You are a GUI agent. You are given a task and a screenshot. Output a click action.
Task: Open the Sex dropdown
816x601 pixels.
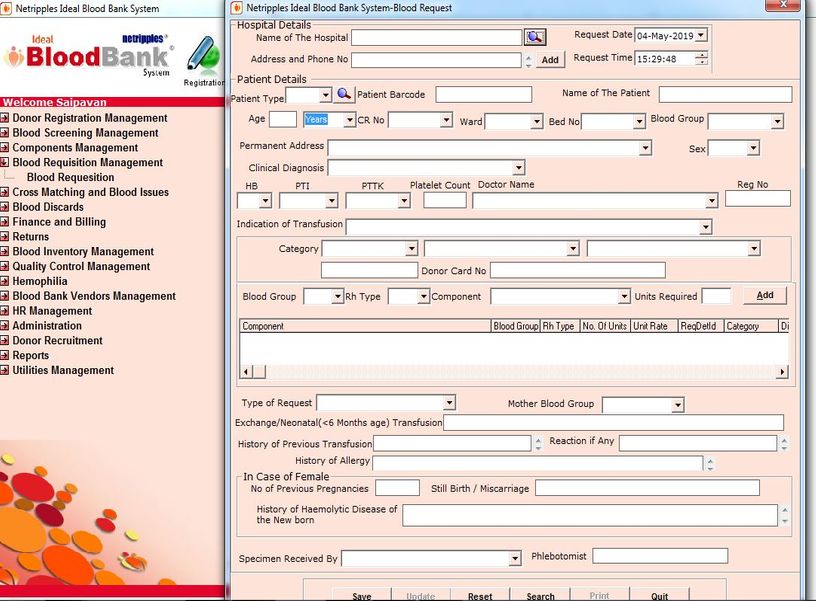(x=753, y=148)
